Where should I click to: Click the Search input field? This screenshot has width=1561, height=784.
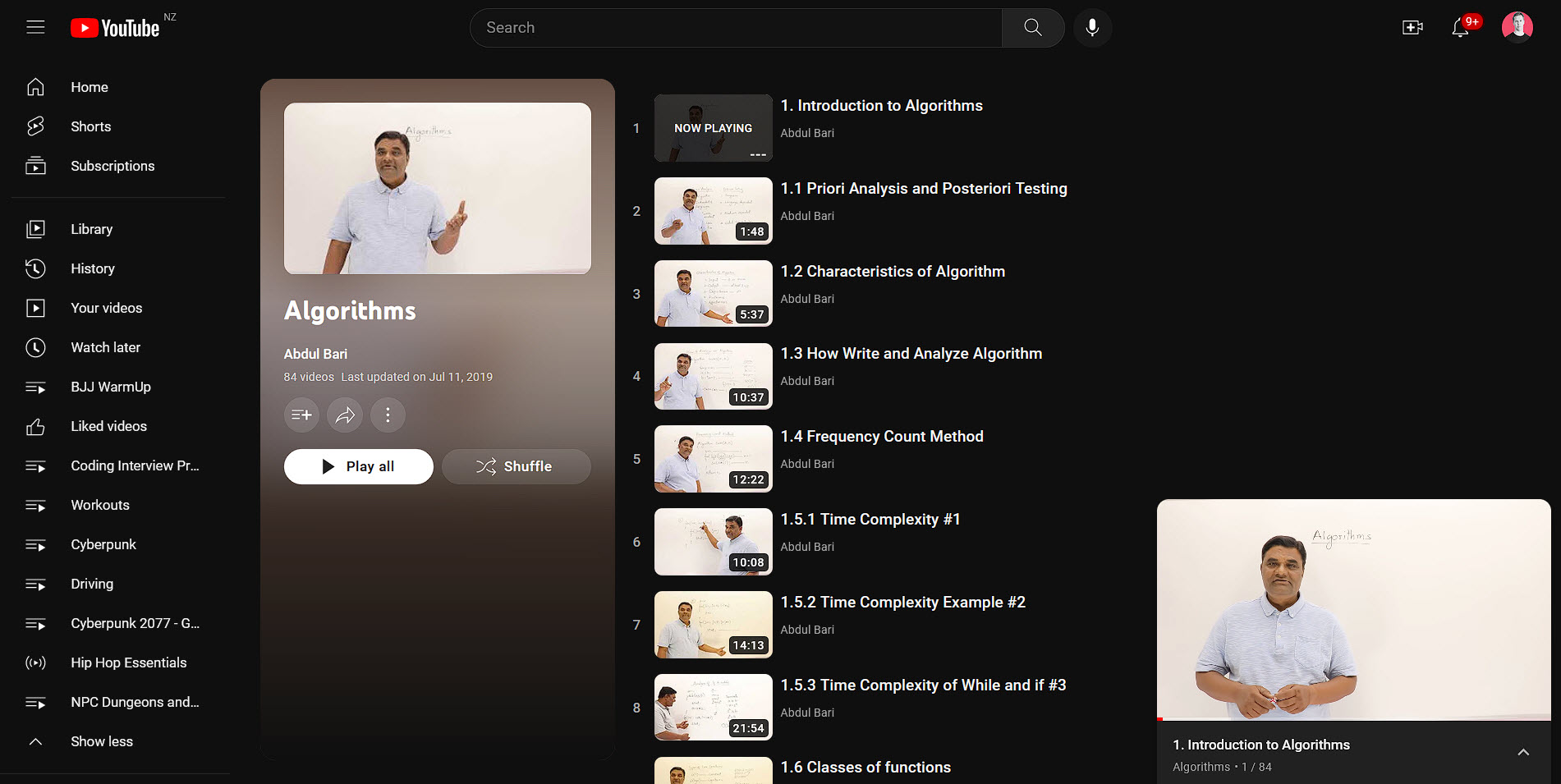coord(736,28)
